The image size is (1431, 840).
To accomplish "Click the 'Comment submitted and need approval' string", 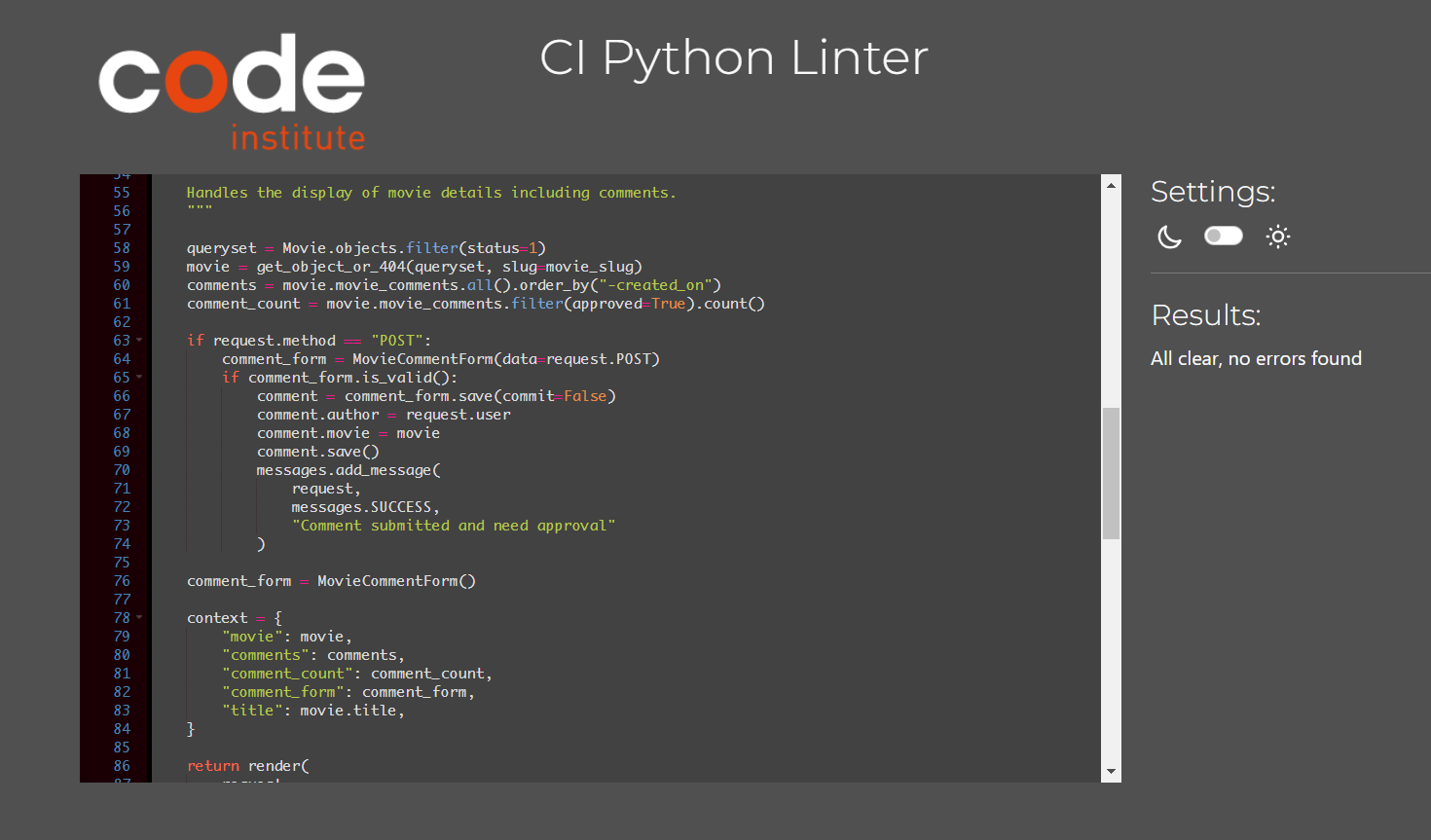I will point(454,526).
